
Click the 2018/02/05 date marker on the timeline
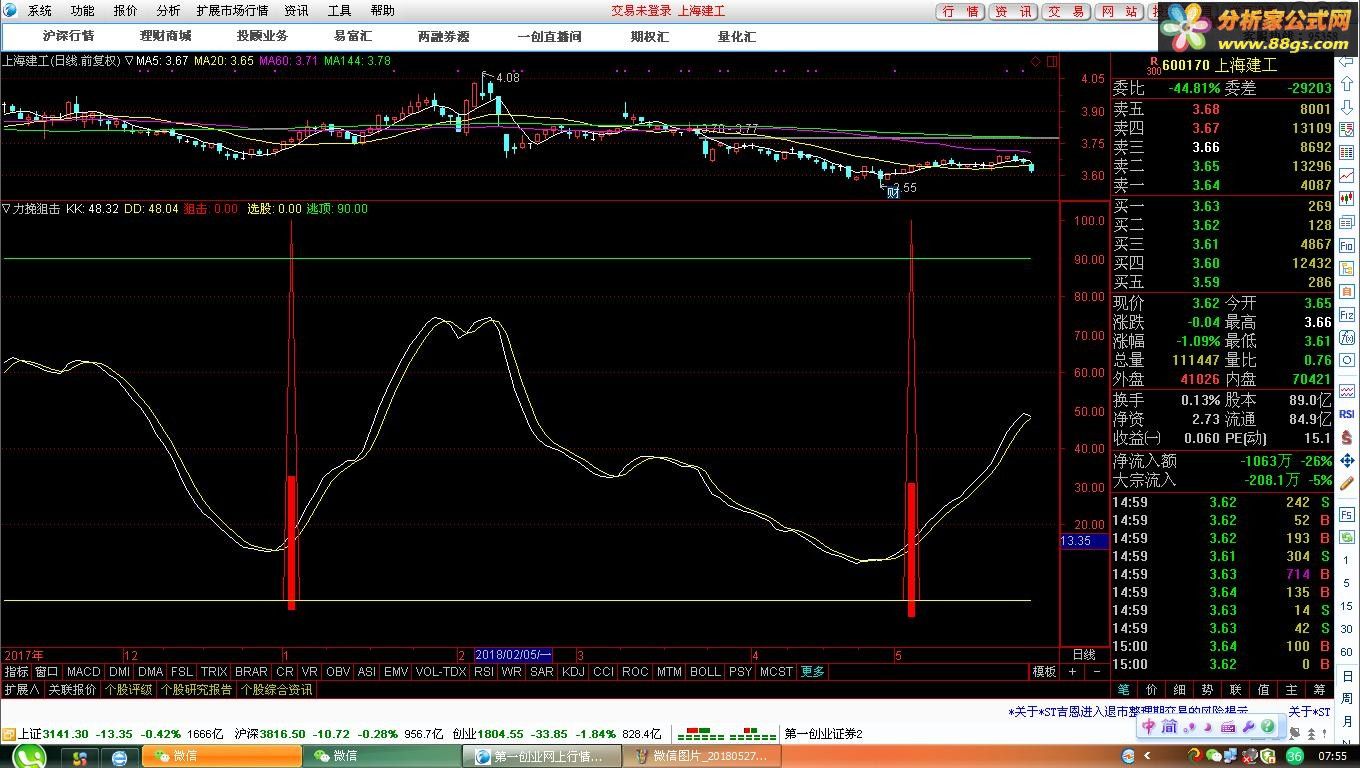click(x=513, y=655)
